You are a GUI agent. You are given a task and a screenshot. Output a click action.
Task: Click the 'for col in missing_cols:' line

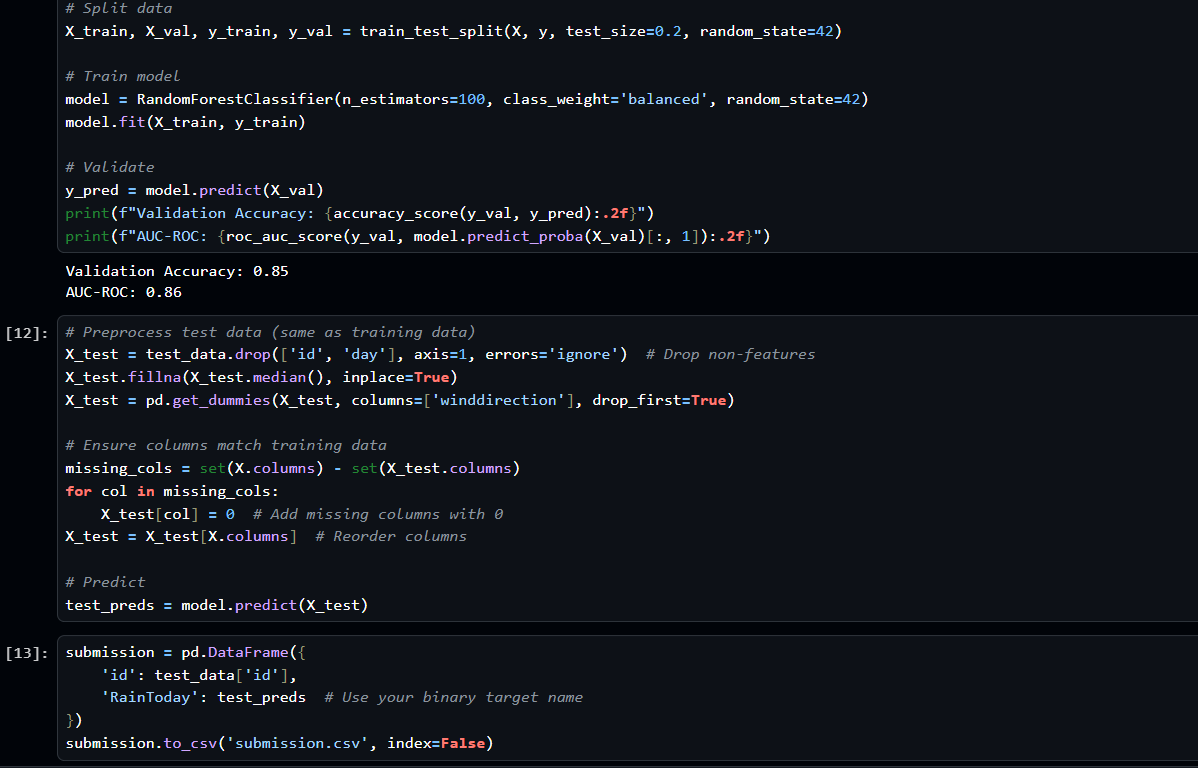172,491
